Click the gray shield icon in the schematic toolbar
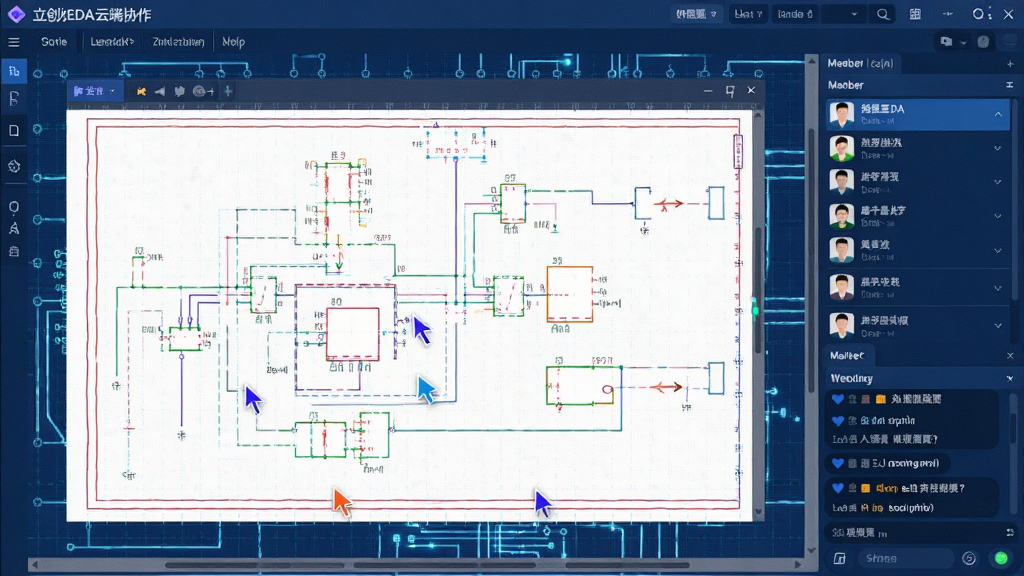The width and height of the screenshot is (1024, 576). (180, 91)
